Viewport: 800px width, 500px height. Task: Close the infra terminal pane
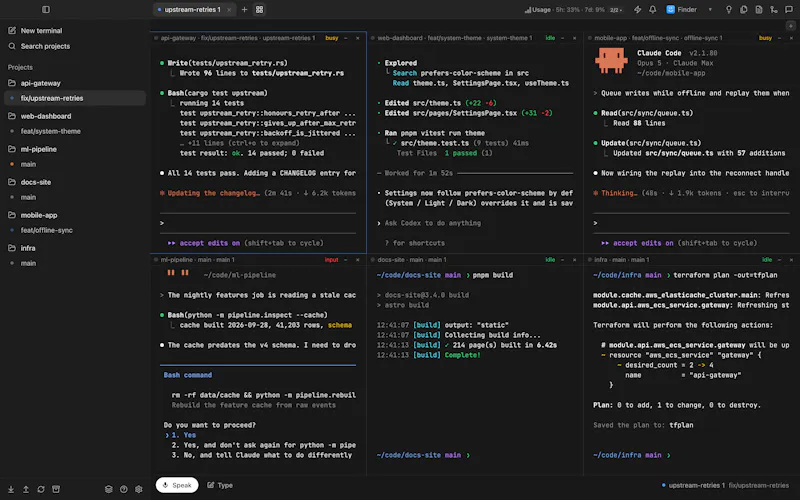[791, 260]
